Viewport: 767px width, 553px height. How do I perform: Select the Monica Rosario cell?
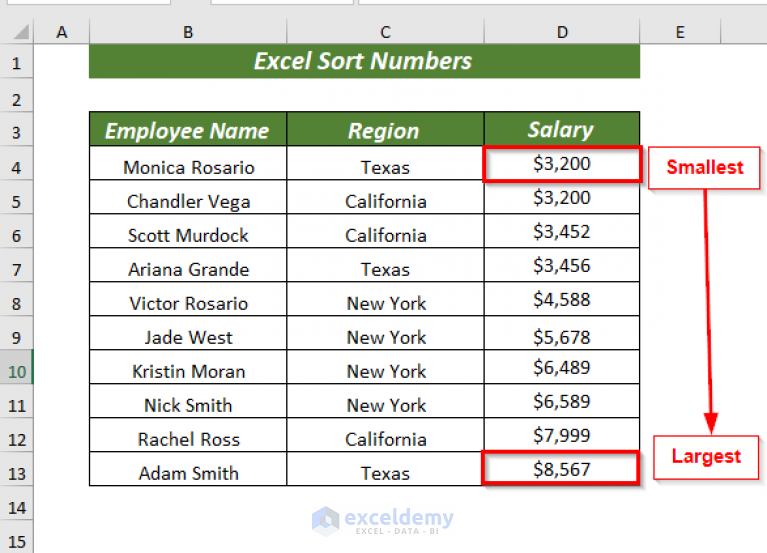pyautogui.click(x=188, y=167)
